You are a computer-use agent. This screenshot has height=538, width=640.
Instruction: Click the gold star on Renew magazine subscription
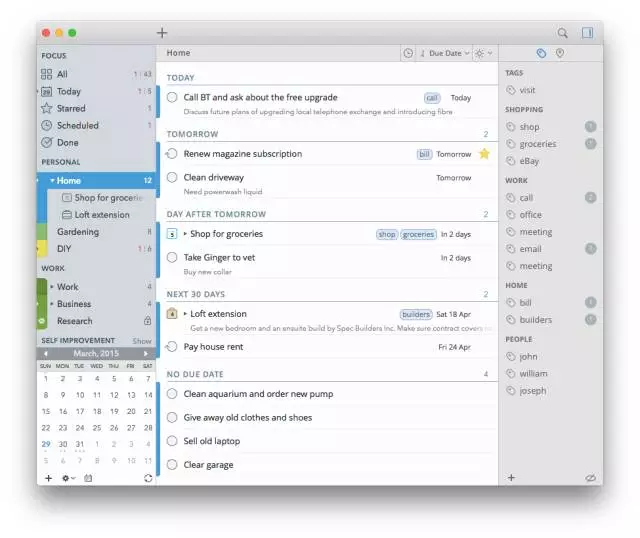click(x=484, y=154)
